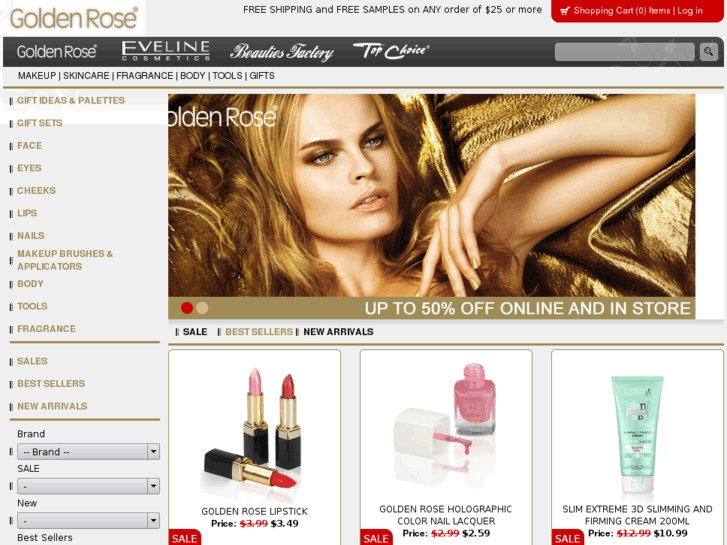The image size is (727, 545).
Task: Click the free shipping promo text
Action: (392, 10)
